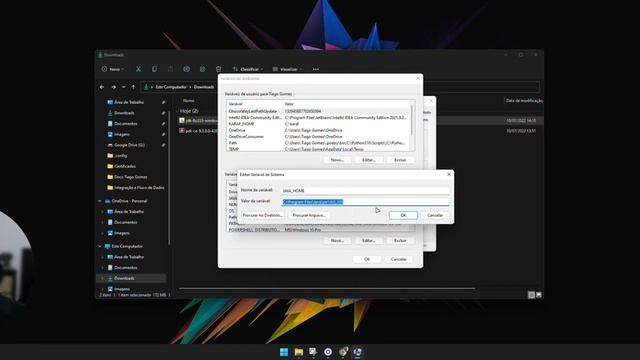The width and height of the screenshot is (640, 360).
Task: Click the Cut scissors icon in the Explorer toolbar
Action: coord(138,69)
